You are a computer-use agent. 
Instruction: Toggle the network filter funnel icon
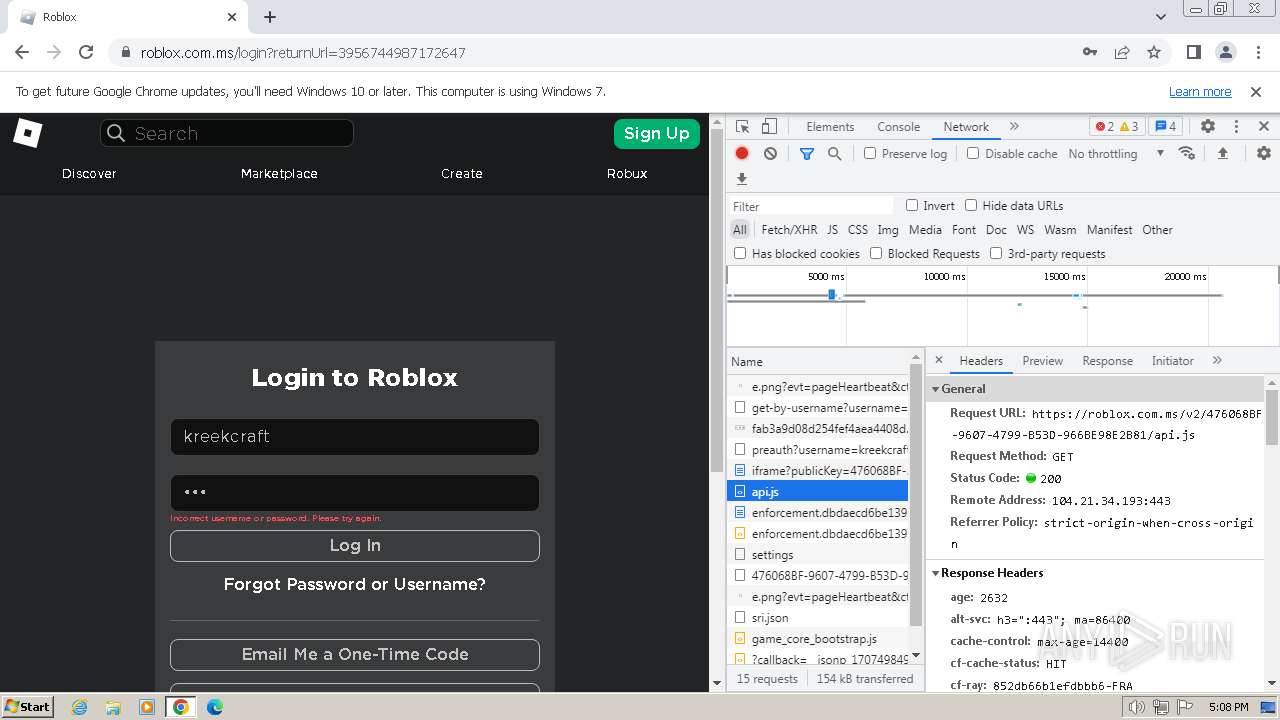pos(807,153)
